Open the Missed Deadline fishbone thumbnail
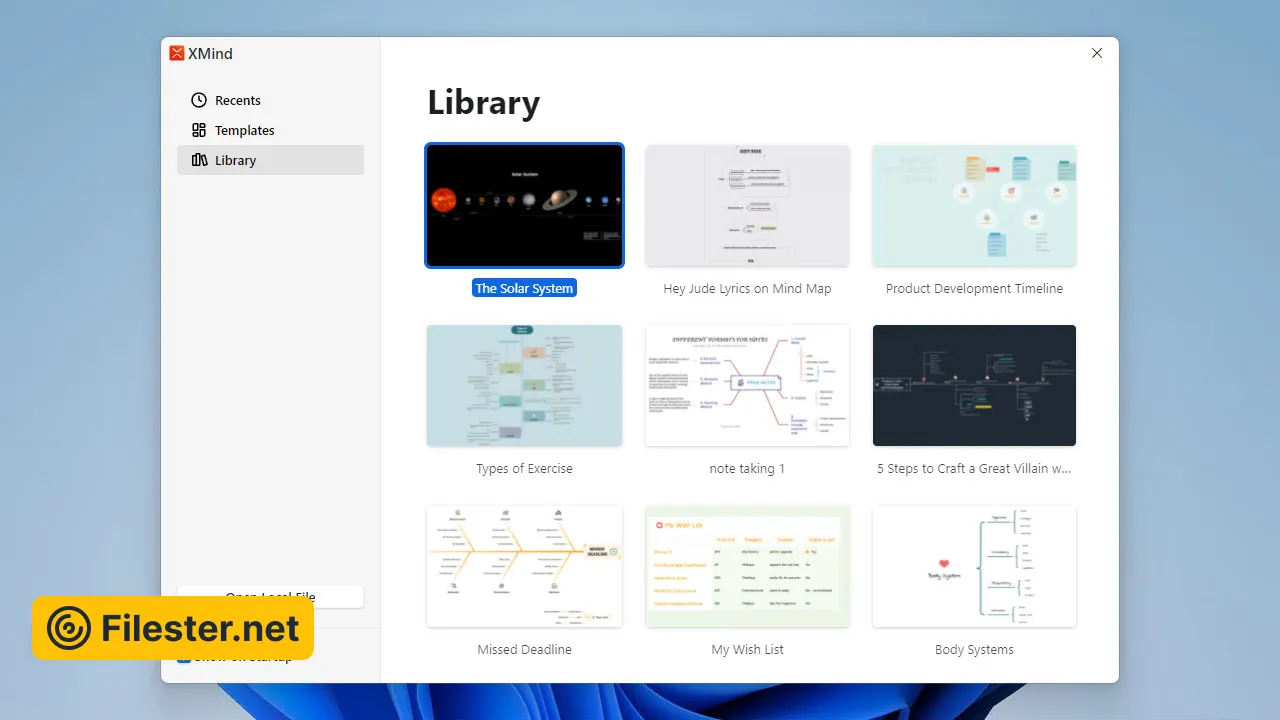1280x720 pixels. tap(524, 566)
